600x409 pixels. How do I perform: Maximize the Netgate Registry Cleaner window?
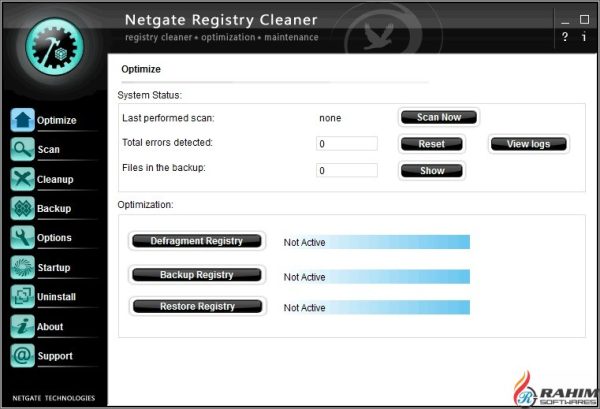tap(584, 19)
